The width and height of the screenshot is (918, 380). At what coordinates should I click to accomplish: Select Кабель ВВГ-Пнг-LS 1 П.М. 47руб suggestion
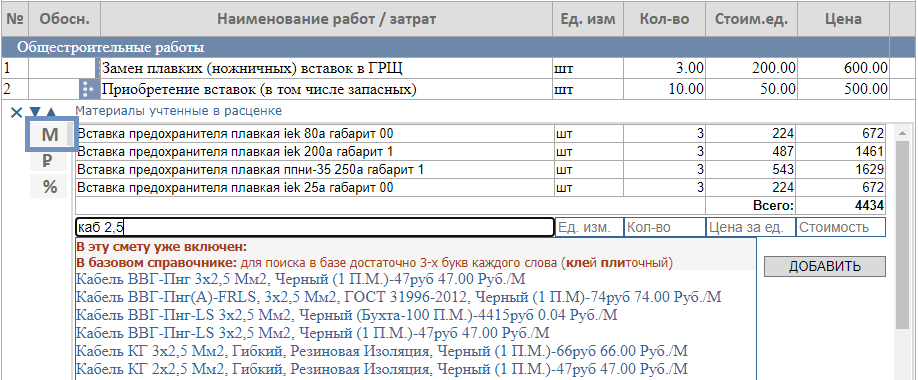point(313,334)
